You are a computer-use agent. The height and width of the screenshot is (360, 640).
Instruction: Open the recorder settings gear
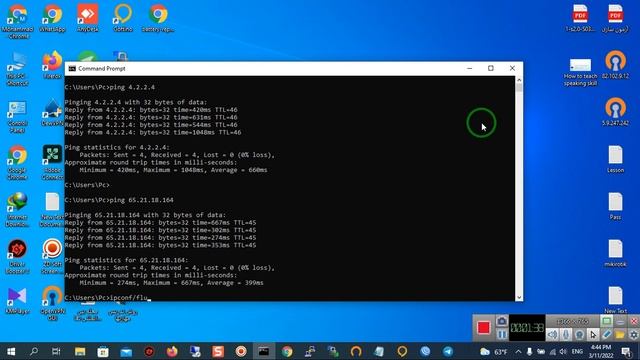(633, 335)
